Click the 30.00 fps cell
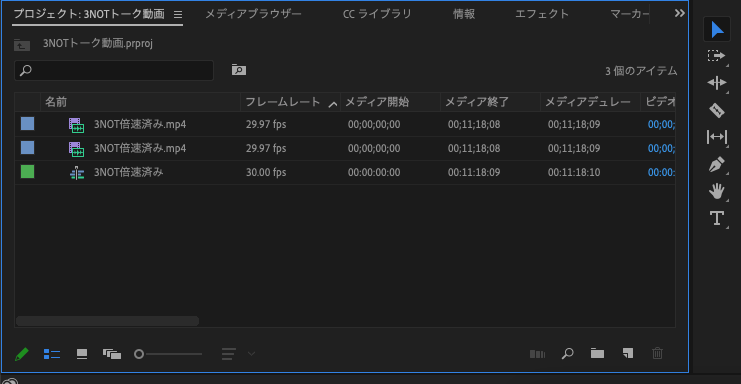741x384 pixels. coord(266,172)
